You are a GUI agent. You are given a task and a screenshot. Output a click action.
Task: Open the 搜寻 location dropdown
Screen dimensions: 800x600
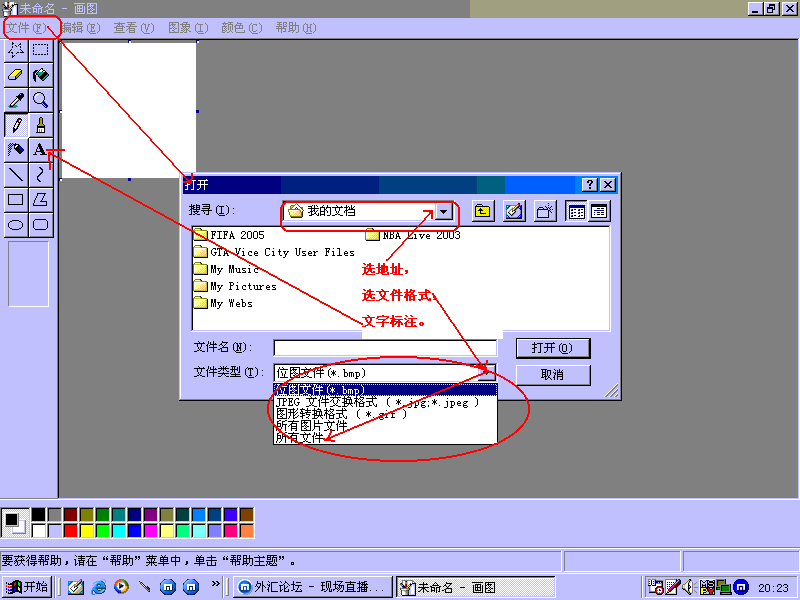(x=443, y=212)
